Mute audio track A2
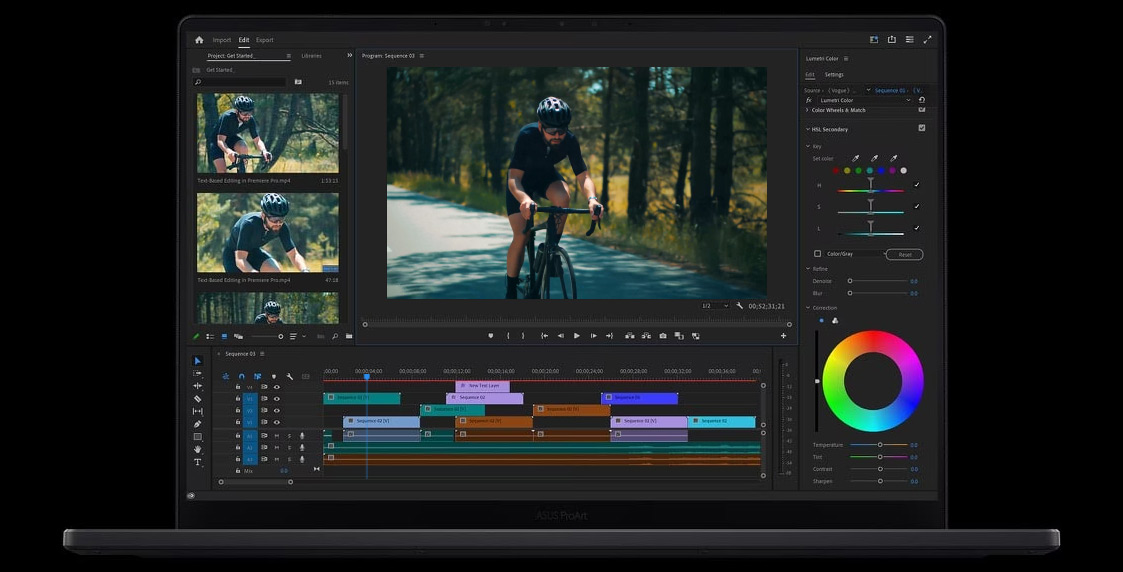Image resolution: width=1123 pixels, height=572 pixels. [276, 447]
